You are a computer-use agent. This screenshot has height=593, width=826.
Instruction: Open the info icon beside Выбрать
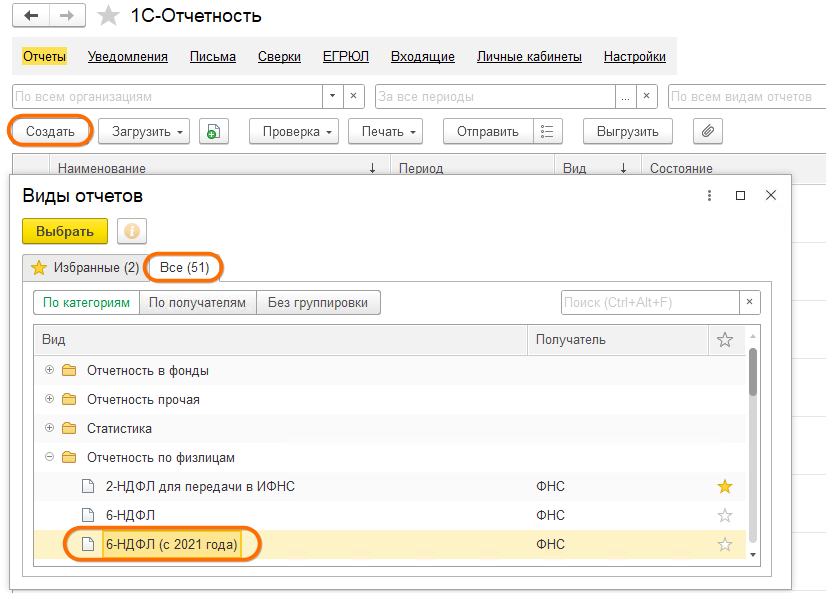pyautogui.click(x=132, y=231)
